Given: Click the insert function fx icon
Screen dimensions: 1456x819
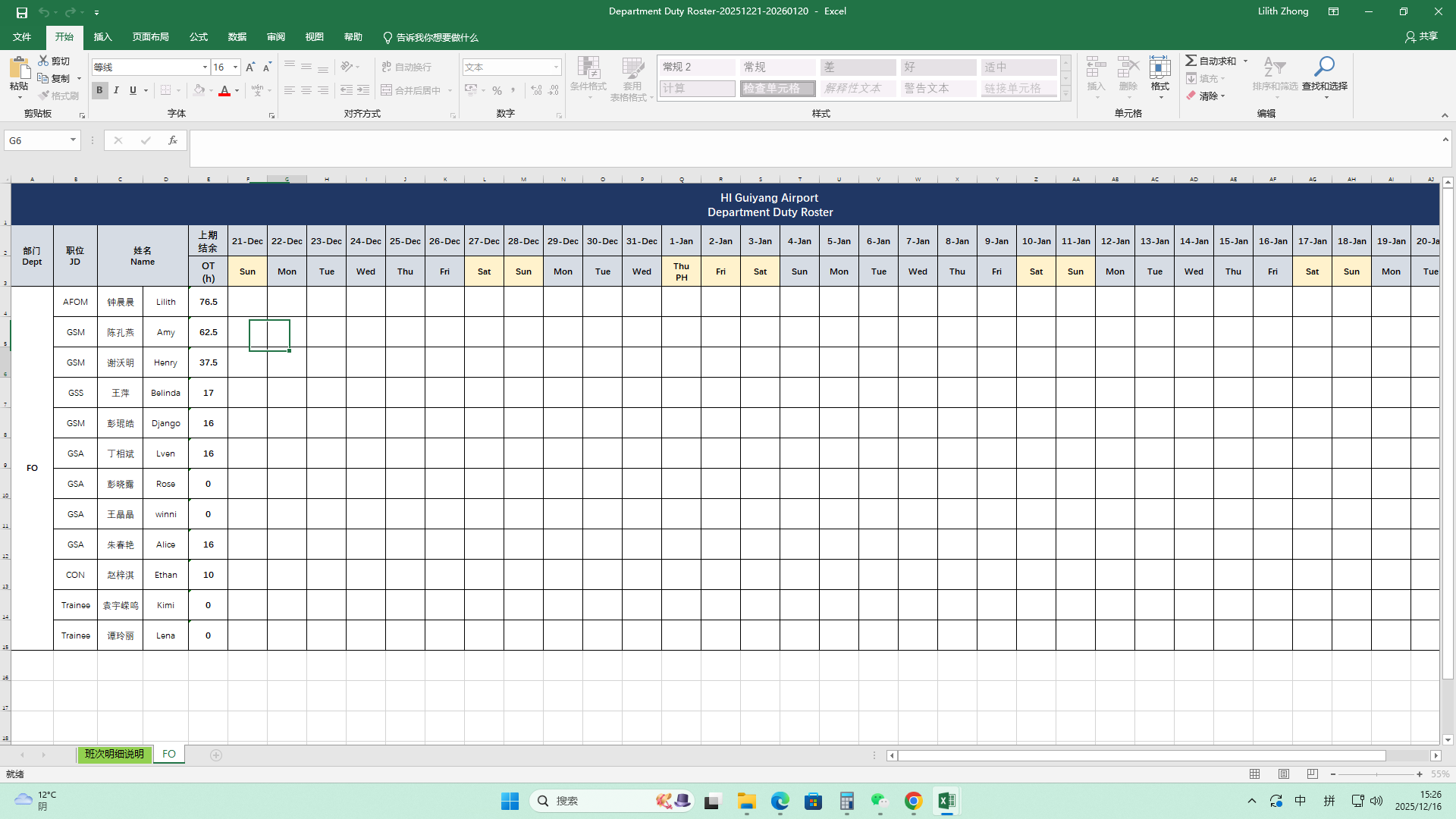Looking at the screenshot, I should tap(173, 140).
